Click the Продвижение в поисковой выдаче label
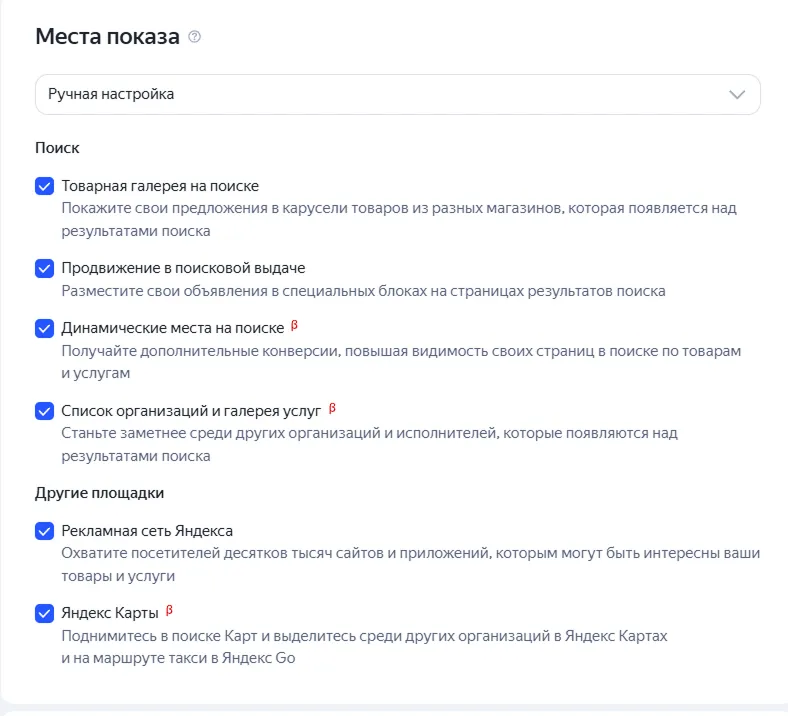Screen dimensions: 788x716 click(183, 268)
